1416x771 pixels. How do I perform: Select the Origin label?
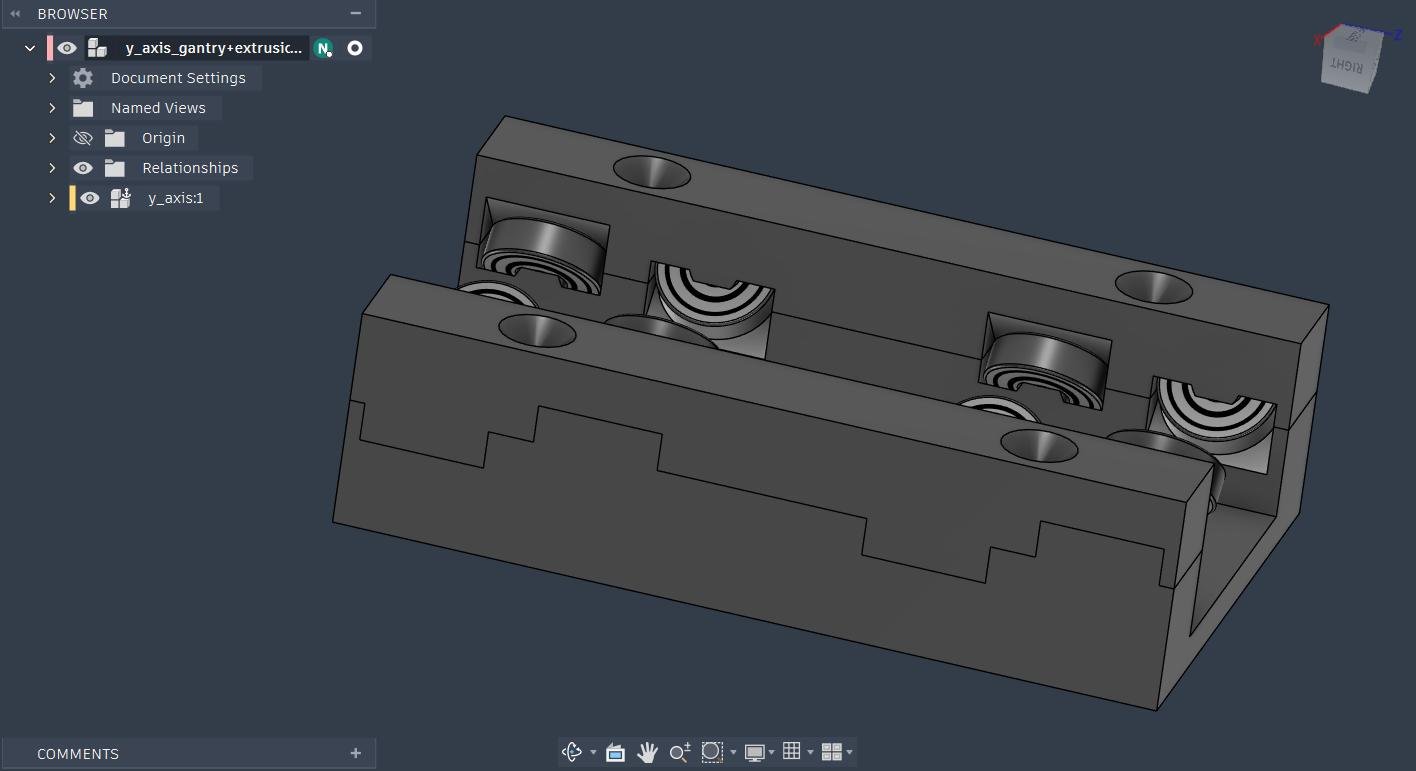[x=163, y=138]
